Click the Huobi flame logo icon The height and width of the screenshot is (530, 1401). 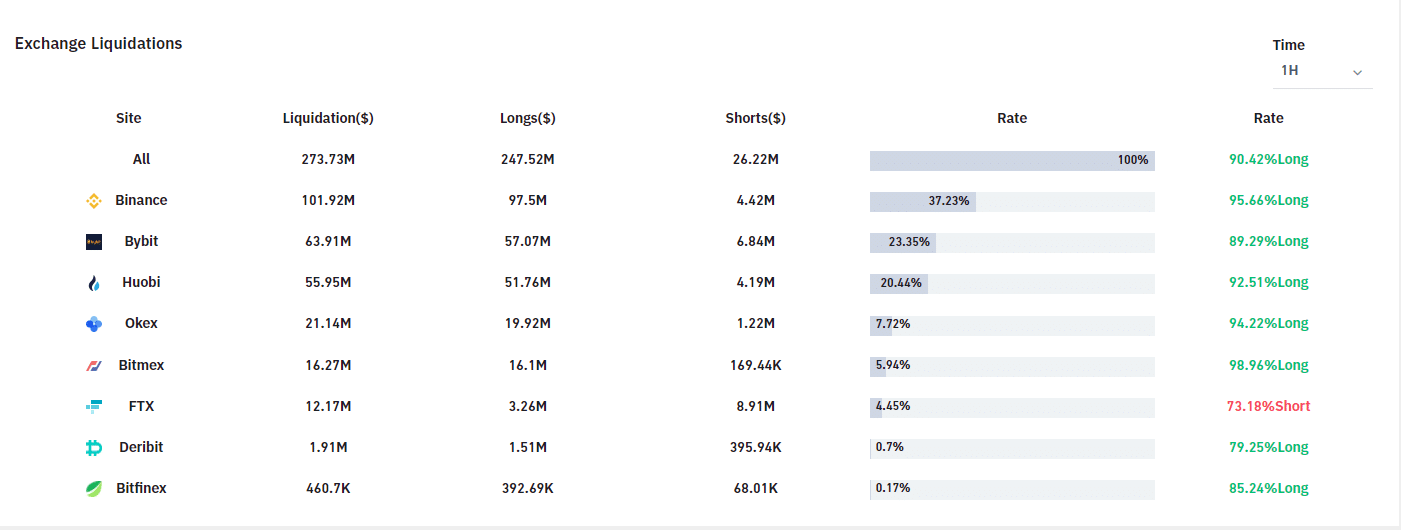point(94,283)
